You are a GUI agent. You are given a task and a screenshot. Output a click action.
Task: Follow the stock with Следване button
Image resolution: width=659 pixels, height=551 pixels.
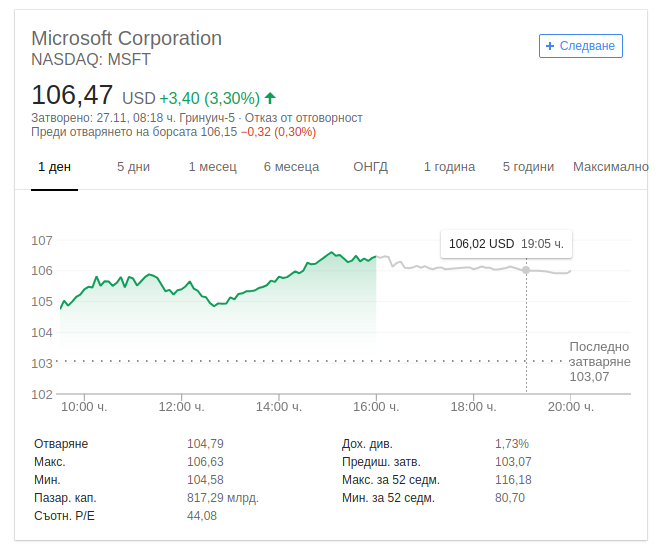(x=581, y=46)
